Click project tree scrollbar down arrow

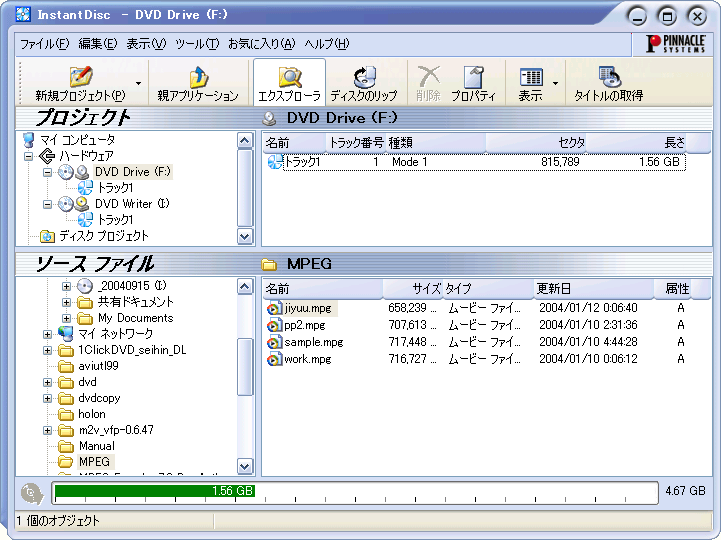pos(245,237)
